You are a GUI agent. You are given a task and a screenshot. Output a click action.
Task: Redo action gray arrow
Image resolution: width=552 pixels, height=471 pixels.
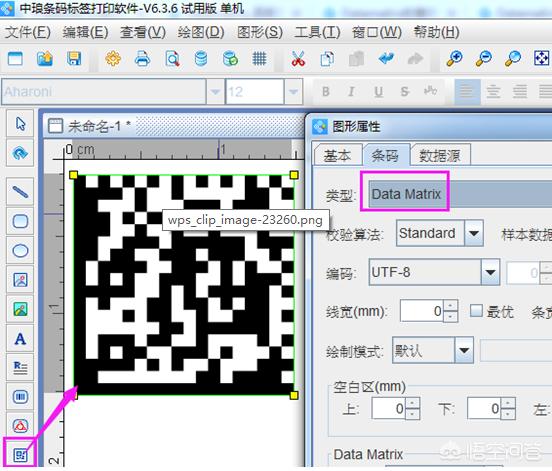(x=415, y=58)
